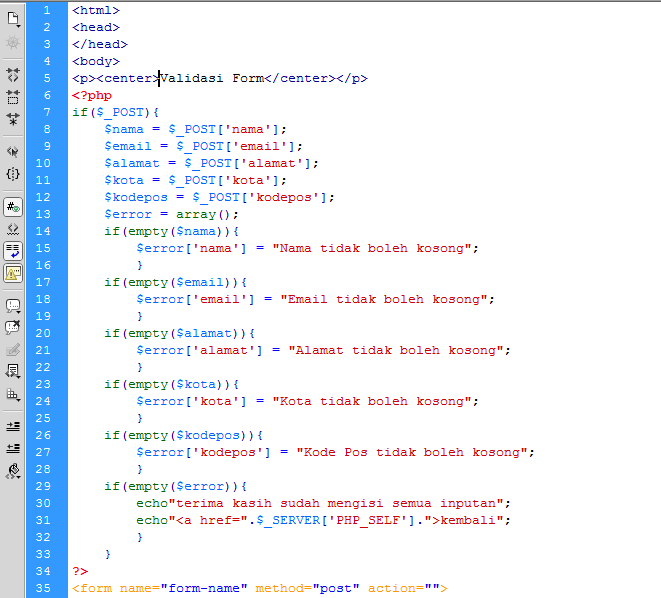Click the Select Parent Tag icon
This screenshot has height=598, width=661.
pyautogui.click(x=13, y=152)
